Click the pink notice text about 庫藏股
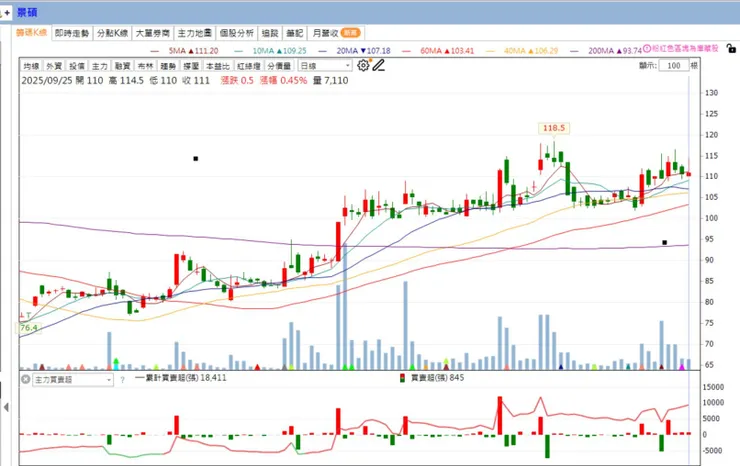 (685, 49)
